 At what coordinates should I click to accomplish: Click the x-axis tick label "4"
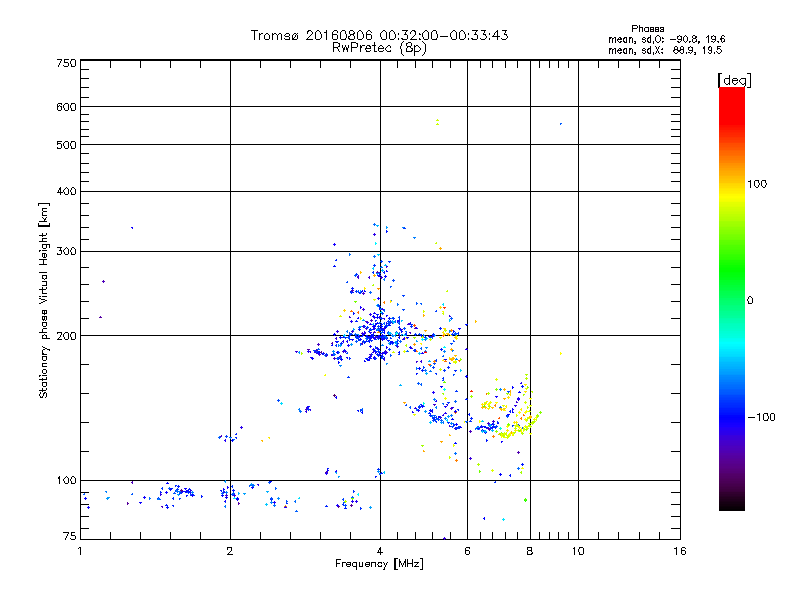(x=380, y=551)
